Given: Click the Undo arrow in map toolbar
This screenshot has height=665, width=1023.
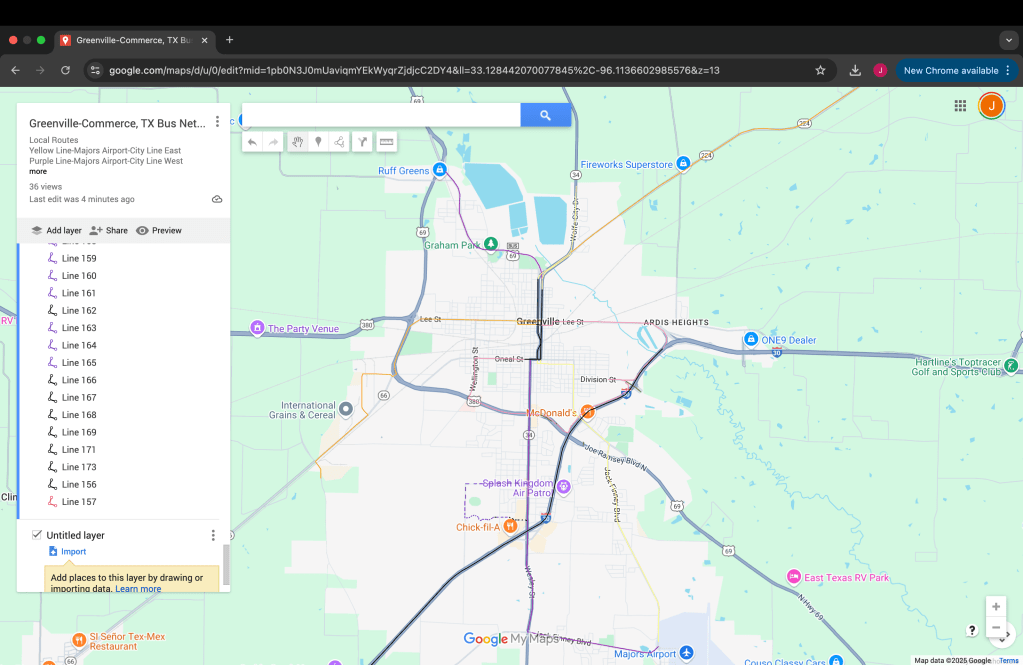Looking at the screenshot, I should pos(252,142).
